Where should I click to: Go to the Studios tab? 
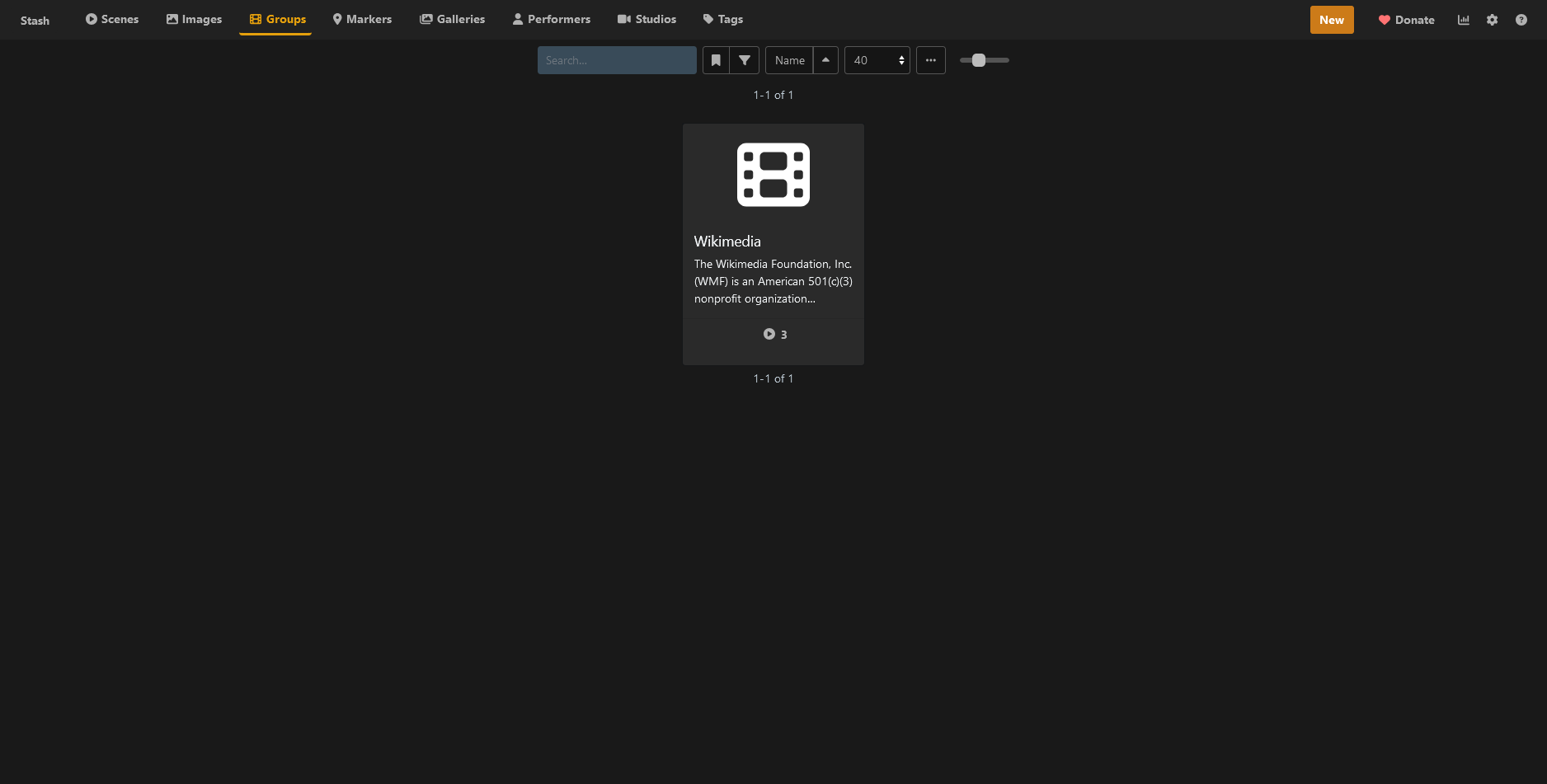pos(647,19)
